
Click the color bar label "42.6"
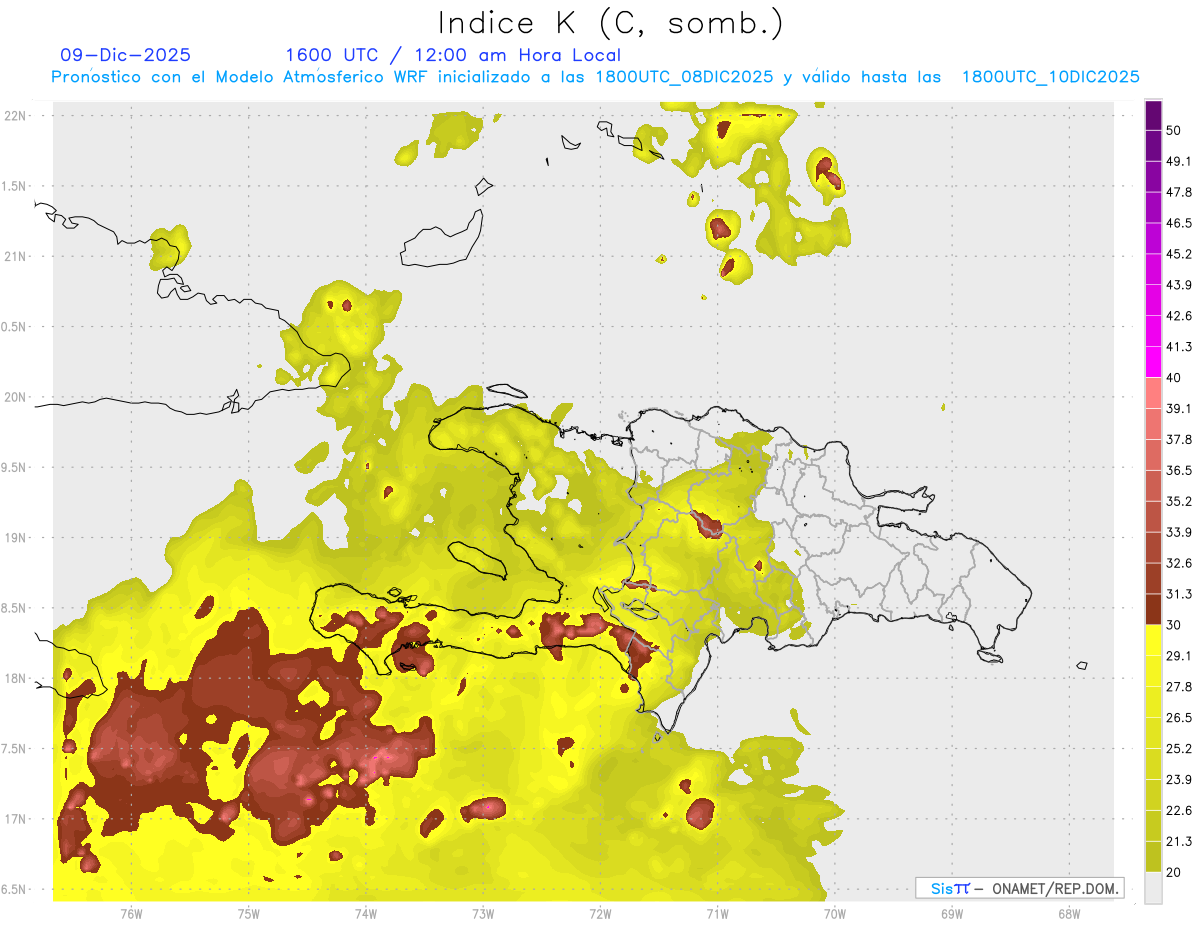[1178, 317]
